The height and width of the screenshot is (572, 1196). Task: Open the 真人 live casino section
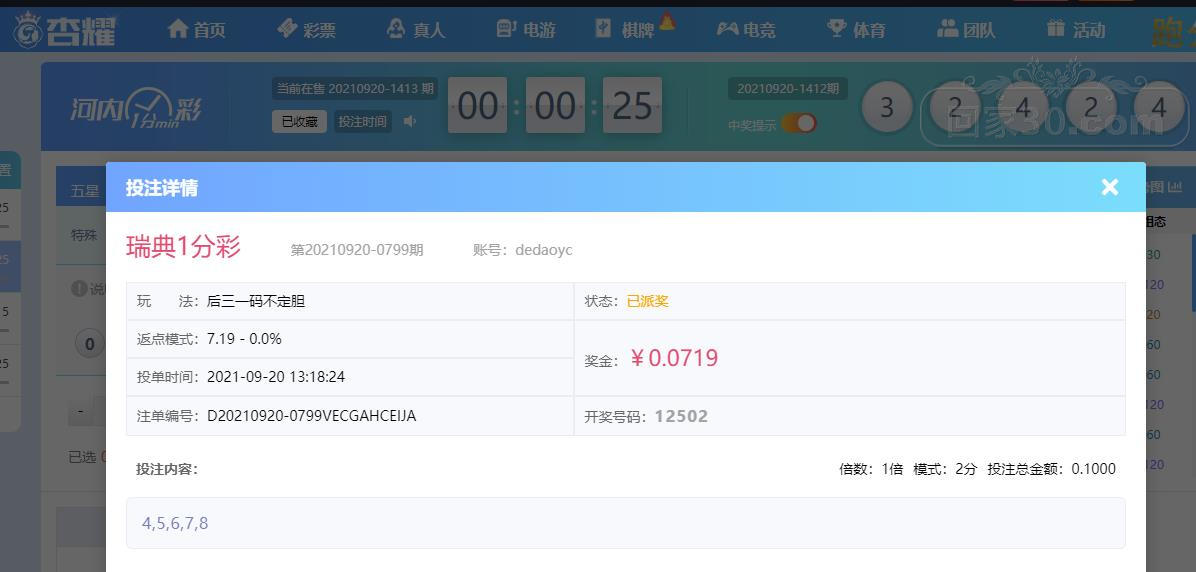(416, 30)
